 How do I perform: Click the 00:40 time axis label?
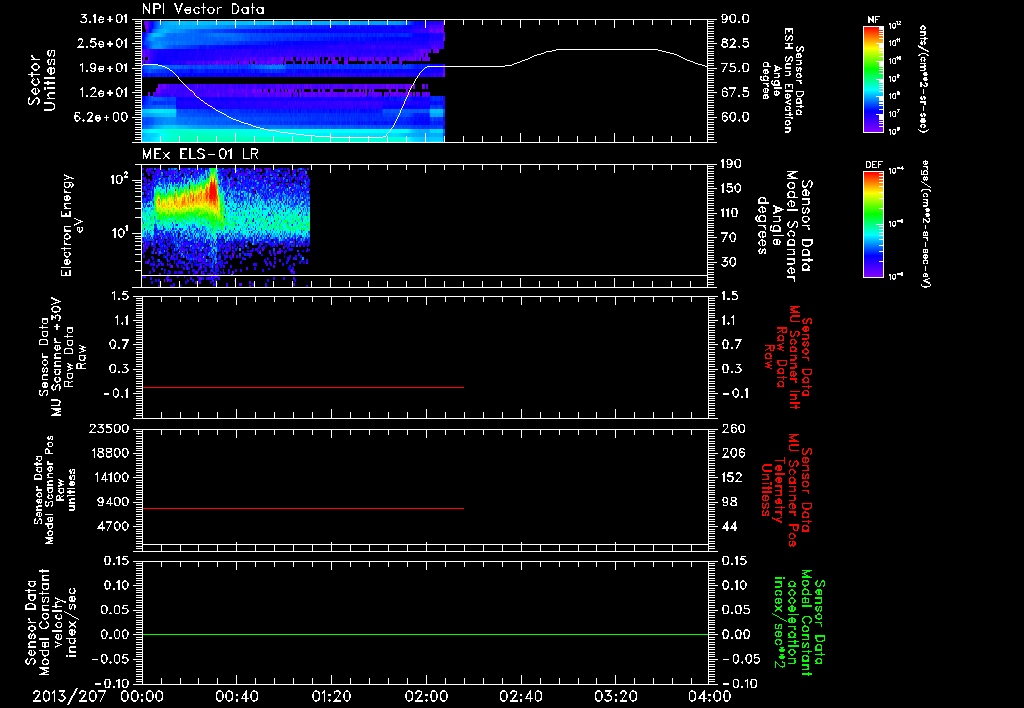point(236,696)
